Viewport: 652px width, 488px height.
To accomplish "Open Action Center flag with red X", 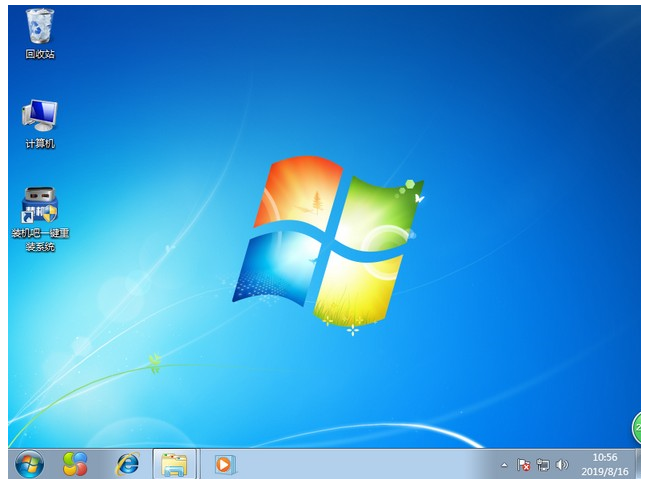I will coord(523,465).
